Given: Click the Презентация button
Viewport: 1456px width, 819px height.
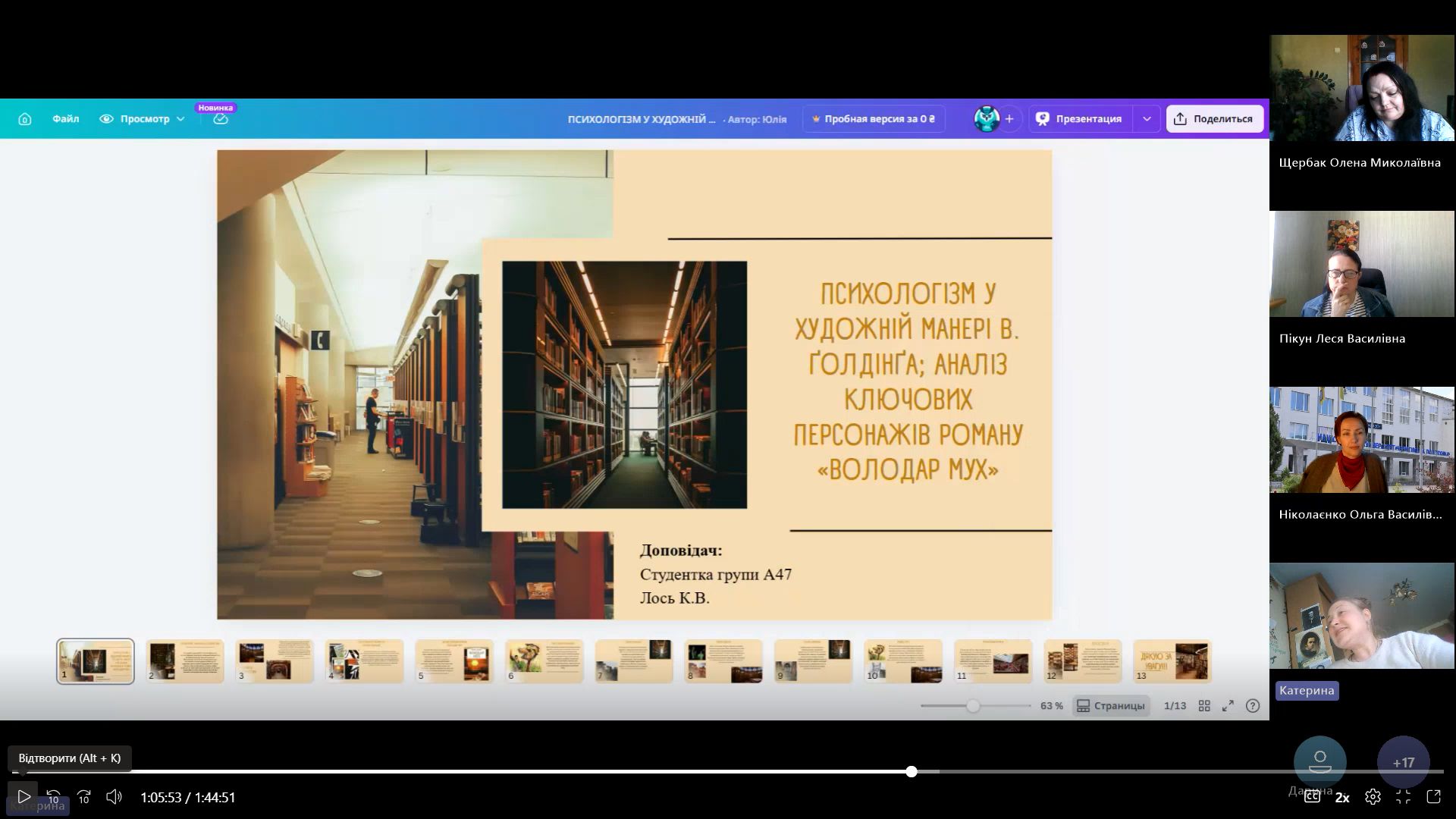Looking at the screenshot, I should point(1080,119).
